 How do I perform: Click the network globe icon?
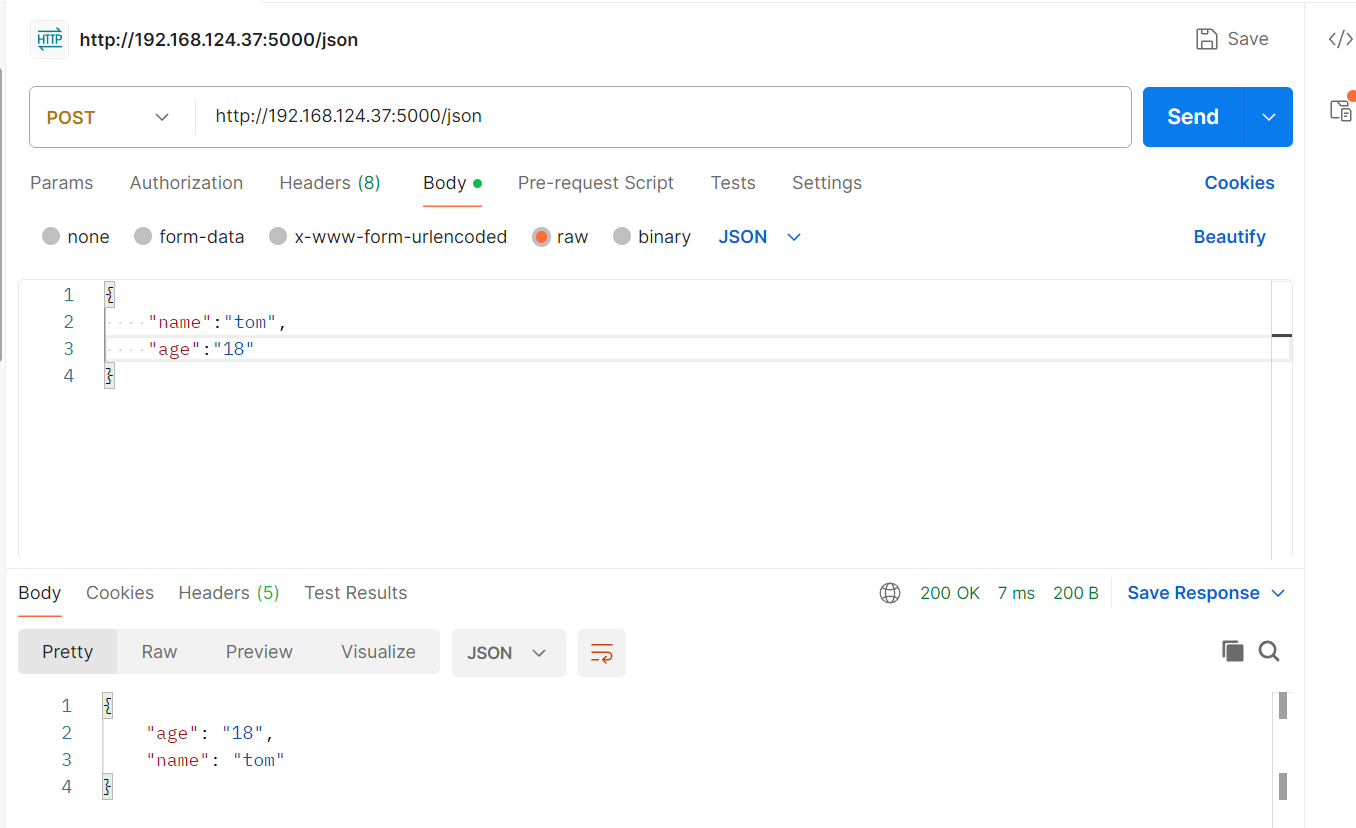pos(890,593)
